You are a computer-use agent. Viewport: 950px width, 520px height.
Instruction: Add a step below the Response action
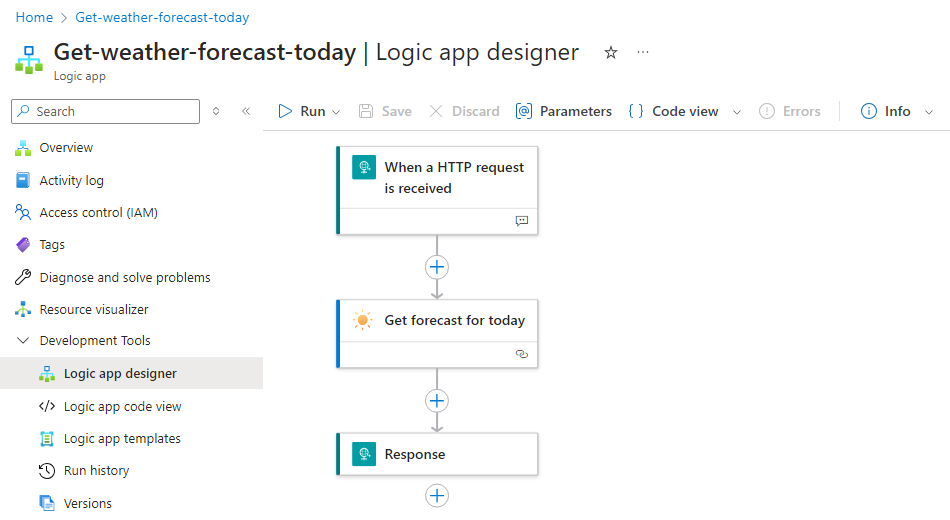pos(437,496)
